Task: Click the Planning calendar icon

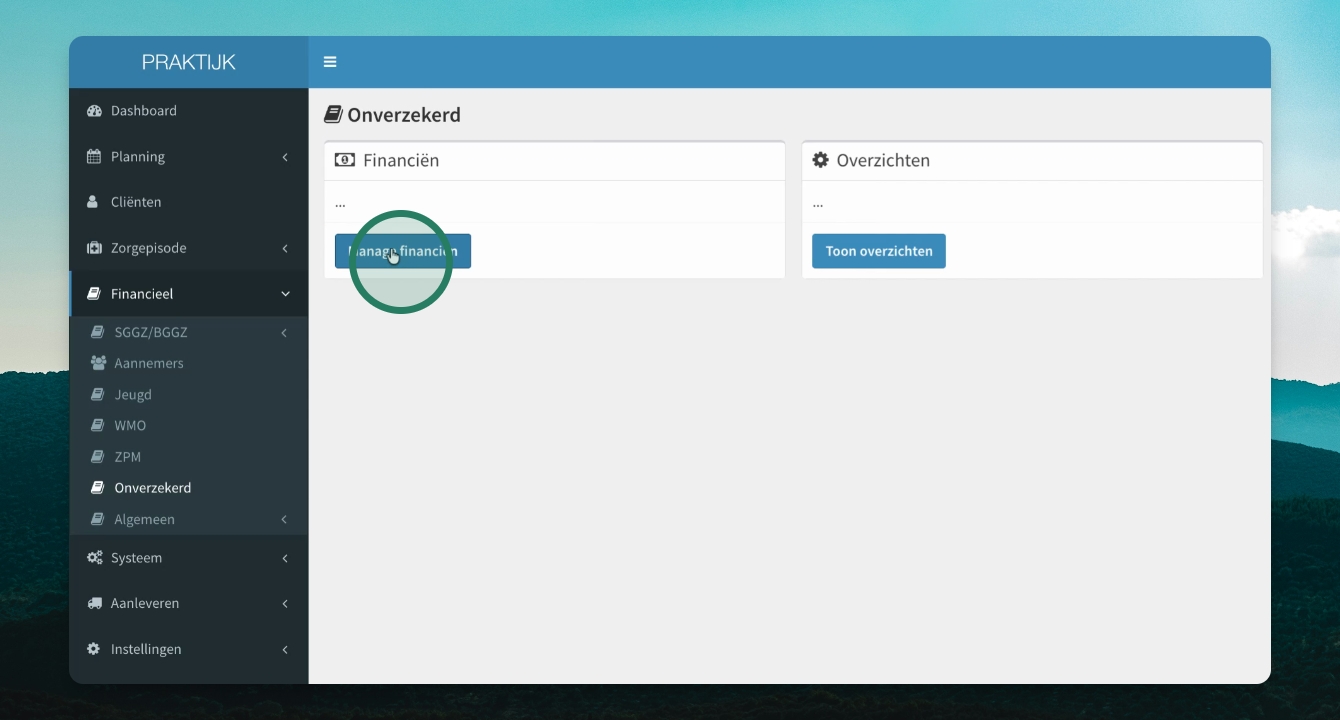Action: 94,156
